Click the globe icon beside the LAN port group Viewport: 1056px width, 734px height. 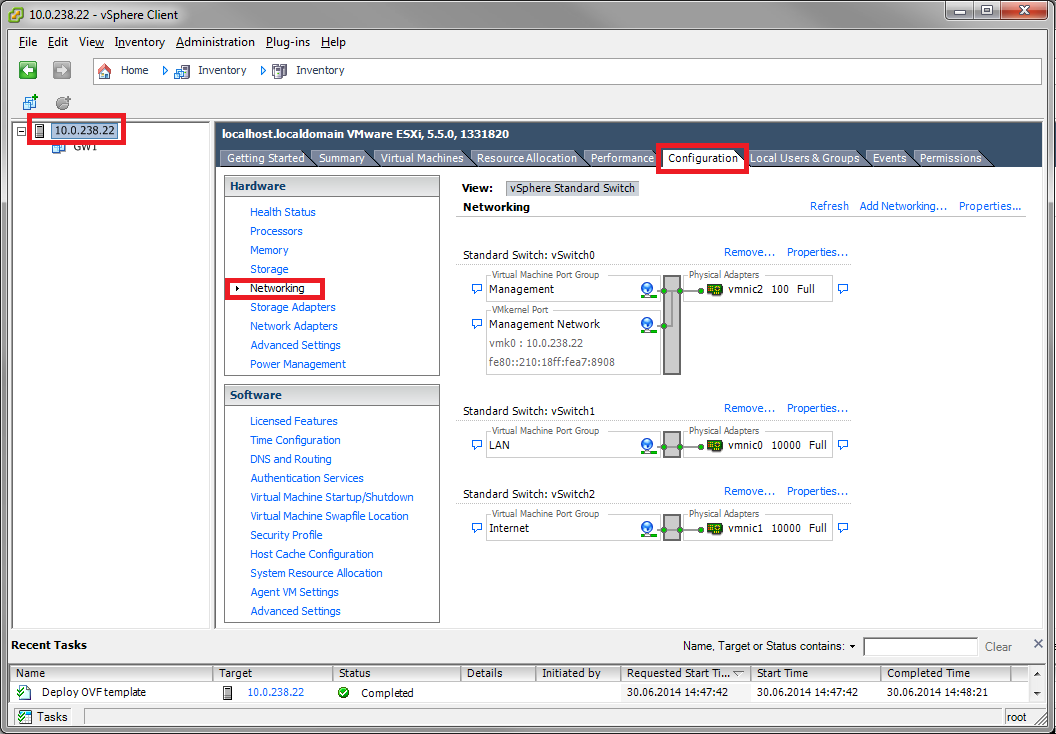[x=647, y=445]
